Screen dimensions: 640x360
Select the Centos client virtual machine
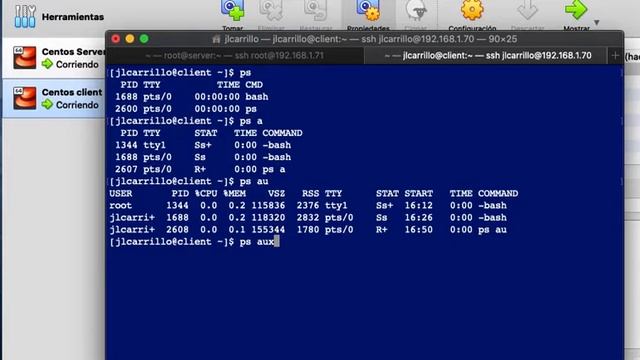[x=54, y=98]
